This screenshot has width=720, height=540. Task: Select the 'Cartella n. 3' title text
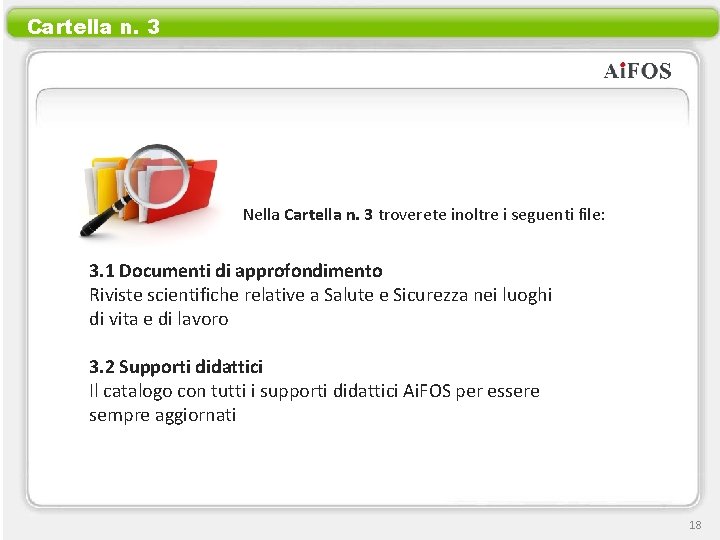[x=94, y=27]
